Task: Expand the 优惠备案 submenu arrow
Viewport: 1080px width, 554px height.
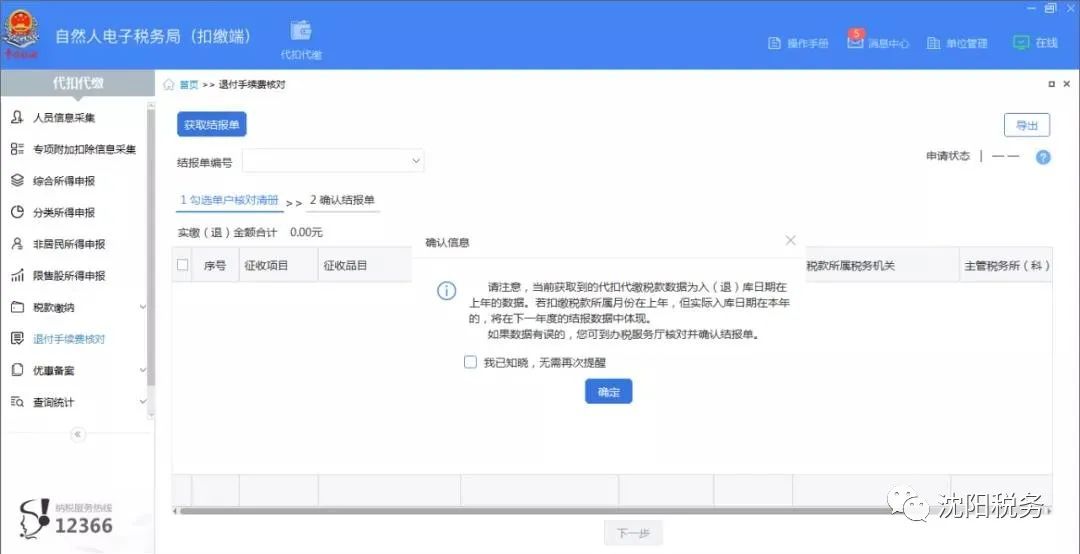Action: tap(143, 370)
